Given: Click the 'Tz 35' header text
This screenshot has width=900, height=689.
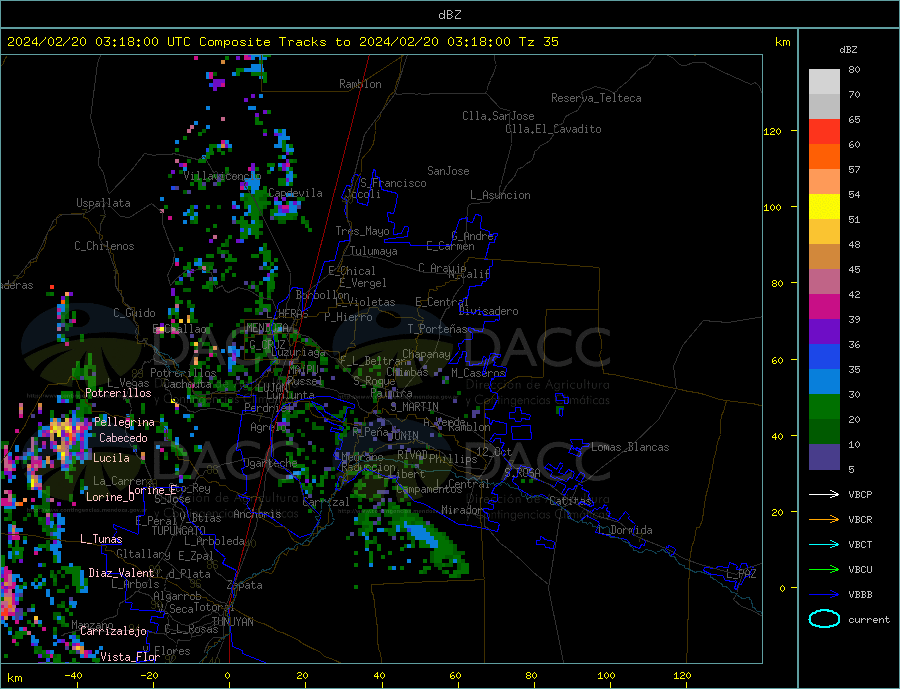Looking at the screenshot, I should tap(538, 42).
